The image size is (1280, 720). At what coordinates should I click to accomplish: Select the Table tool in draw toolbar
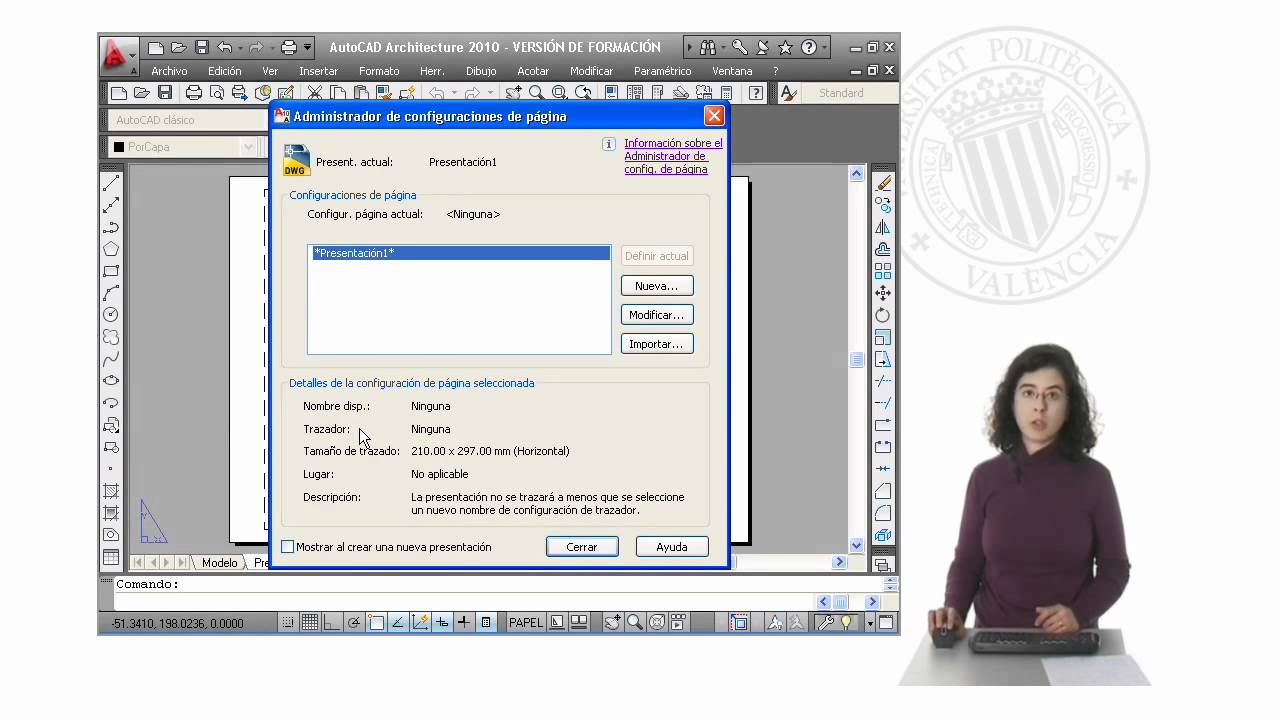coord(111,557)
